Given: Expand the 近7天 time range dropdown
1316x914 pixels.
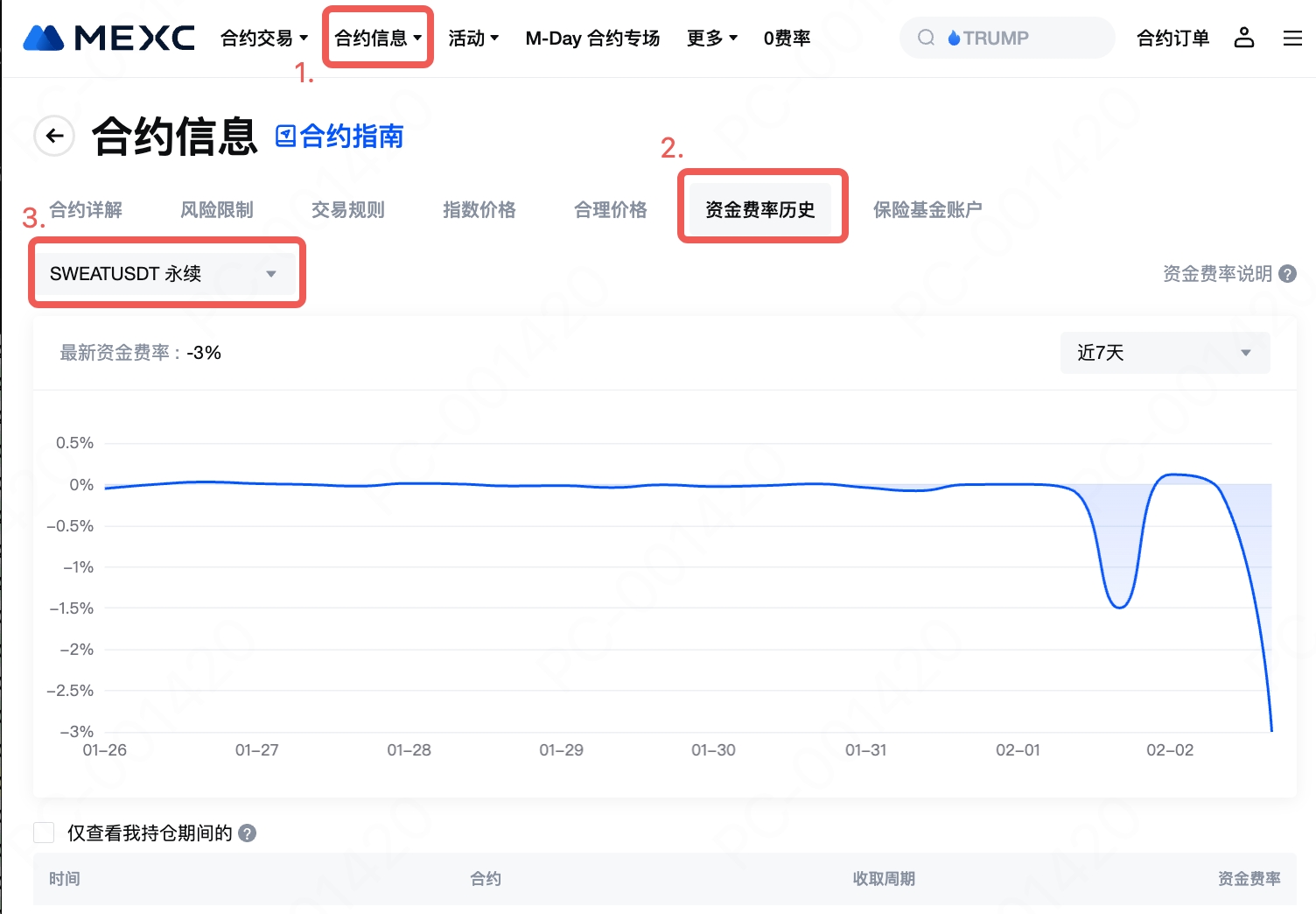Looking at the screenshot, I should click(1164, 353).
